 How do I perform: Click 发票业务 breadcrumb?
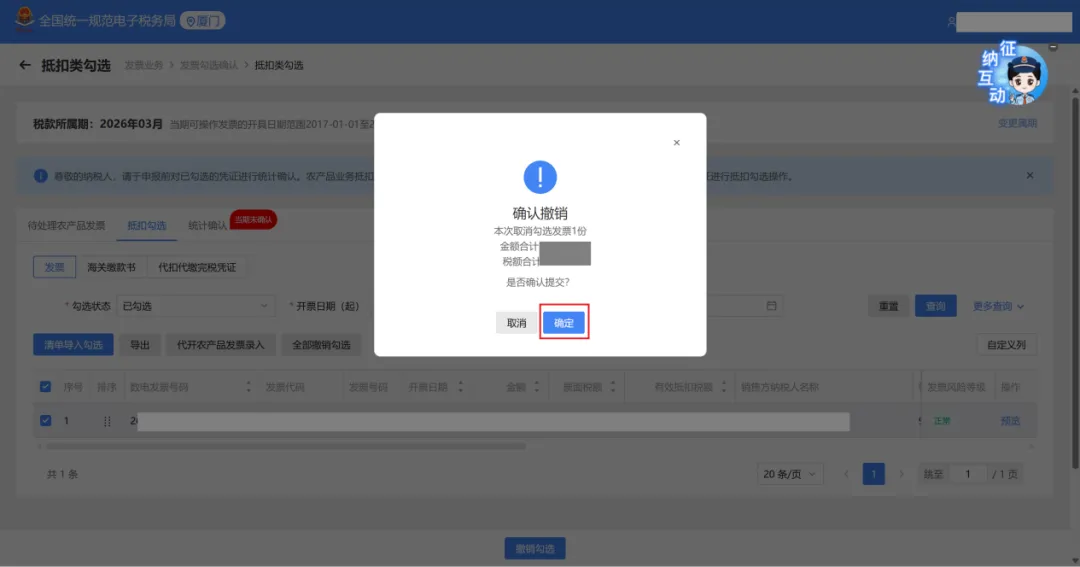pos(144,65)
